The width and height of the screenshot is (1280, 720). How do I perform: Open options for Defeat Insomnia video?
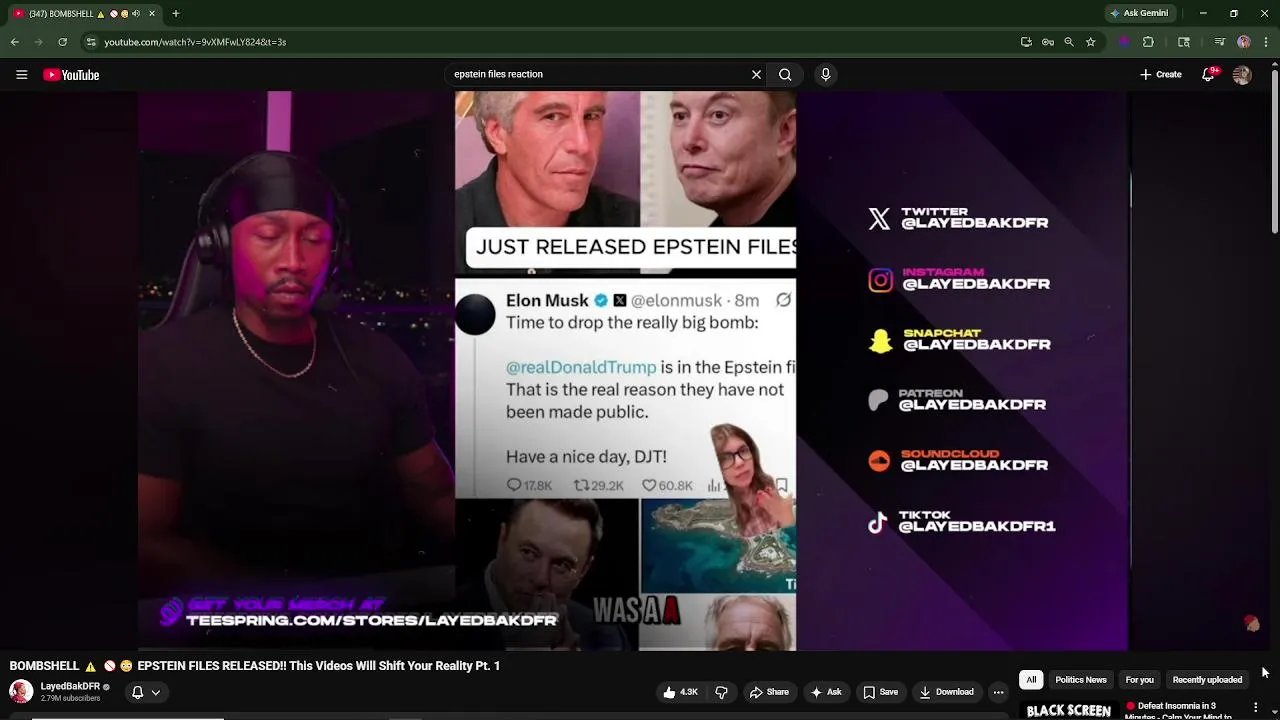point(1255,708)
